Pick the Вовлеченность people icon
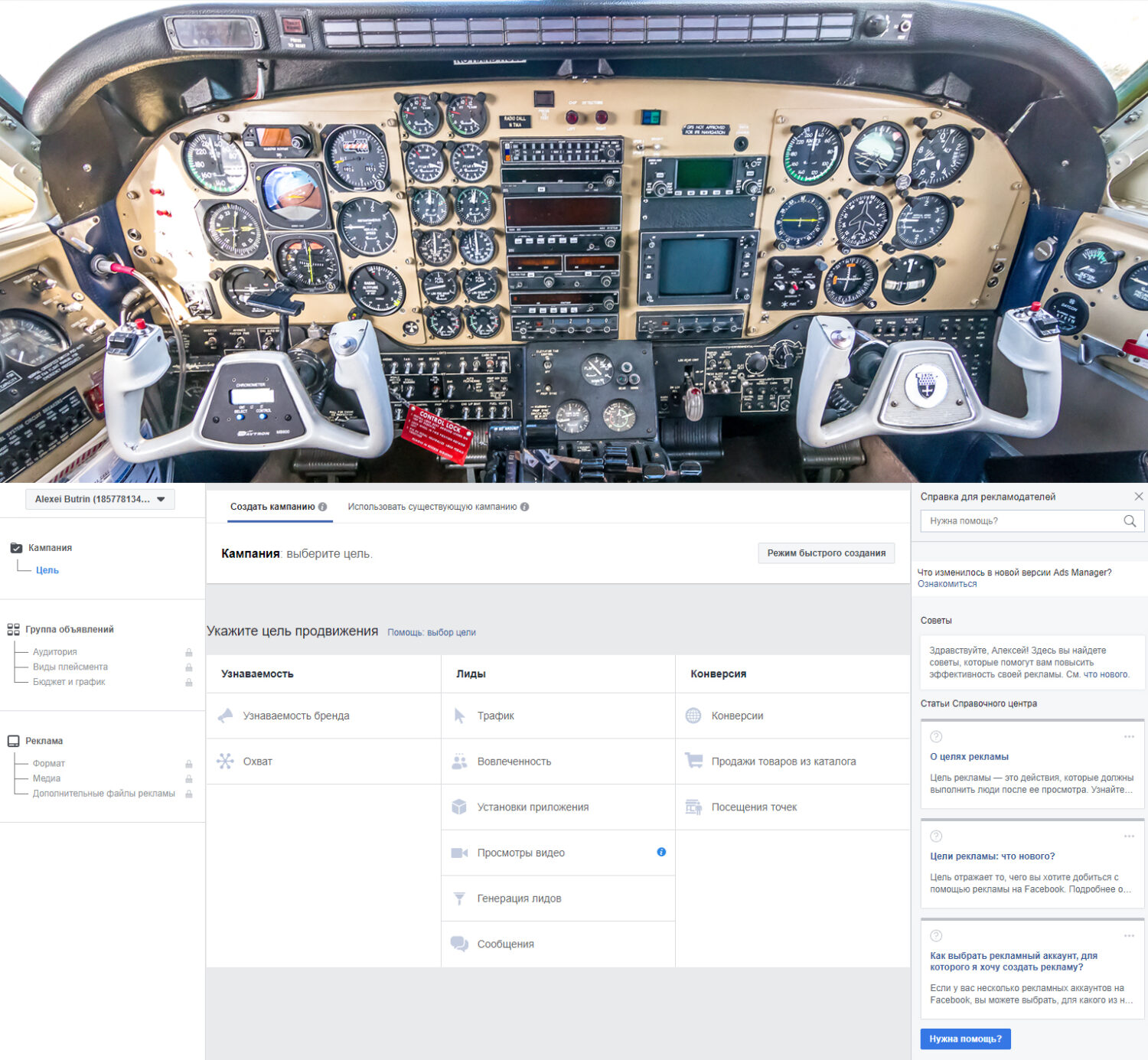 tap(459, 762)
